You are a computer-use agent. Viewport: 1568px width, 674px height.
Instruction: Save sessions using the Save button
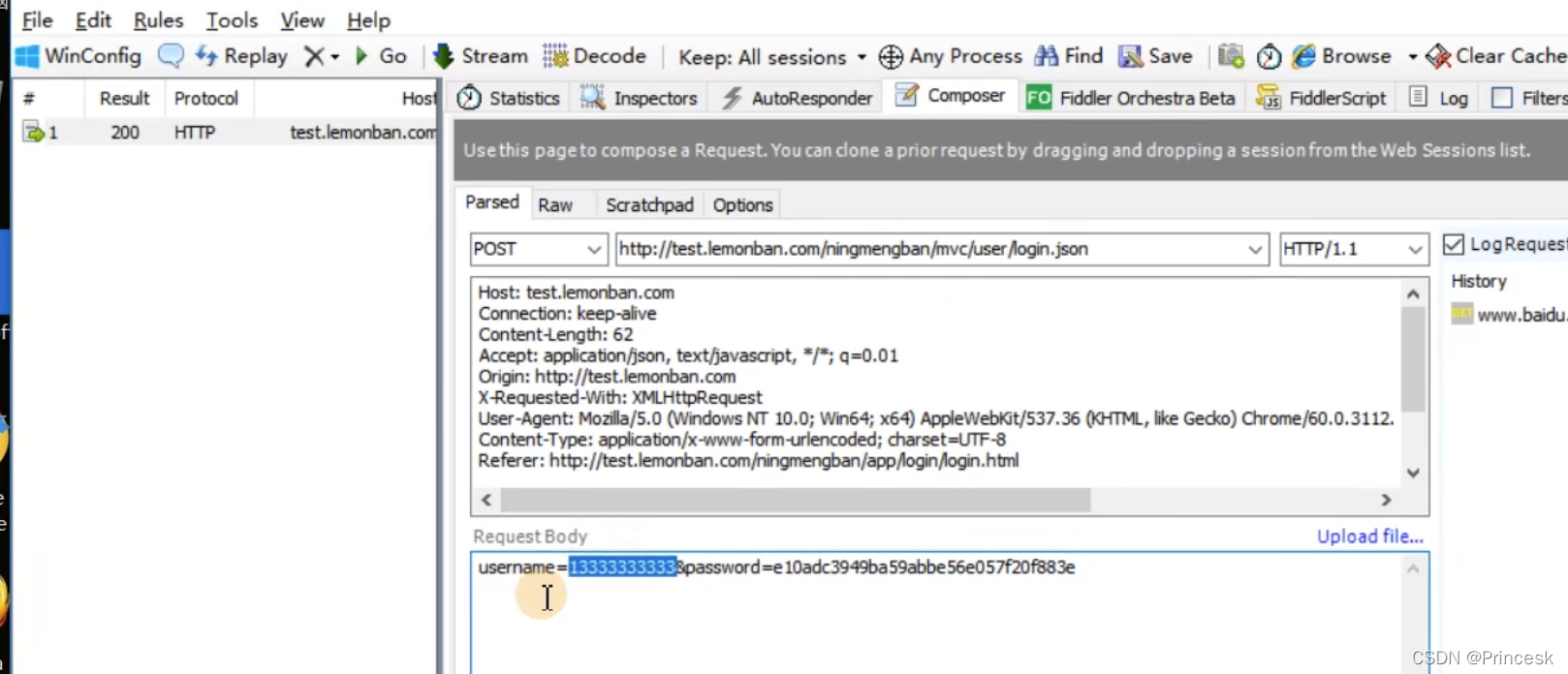tap(1155, 56)
